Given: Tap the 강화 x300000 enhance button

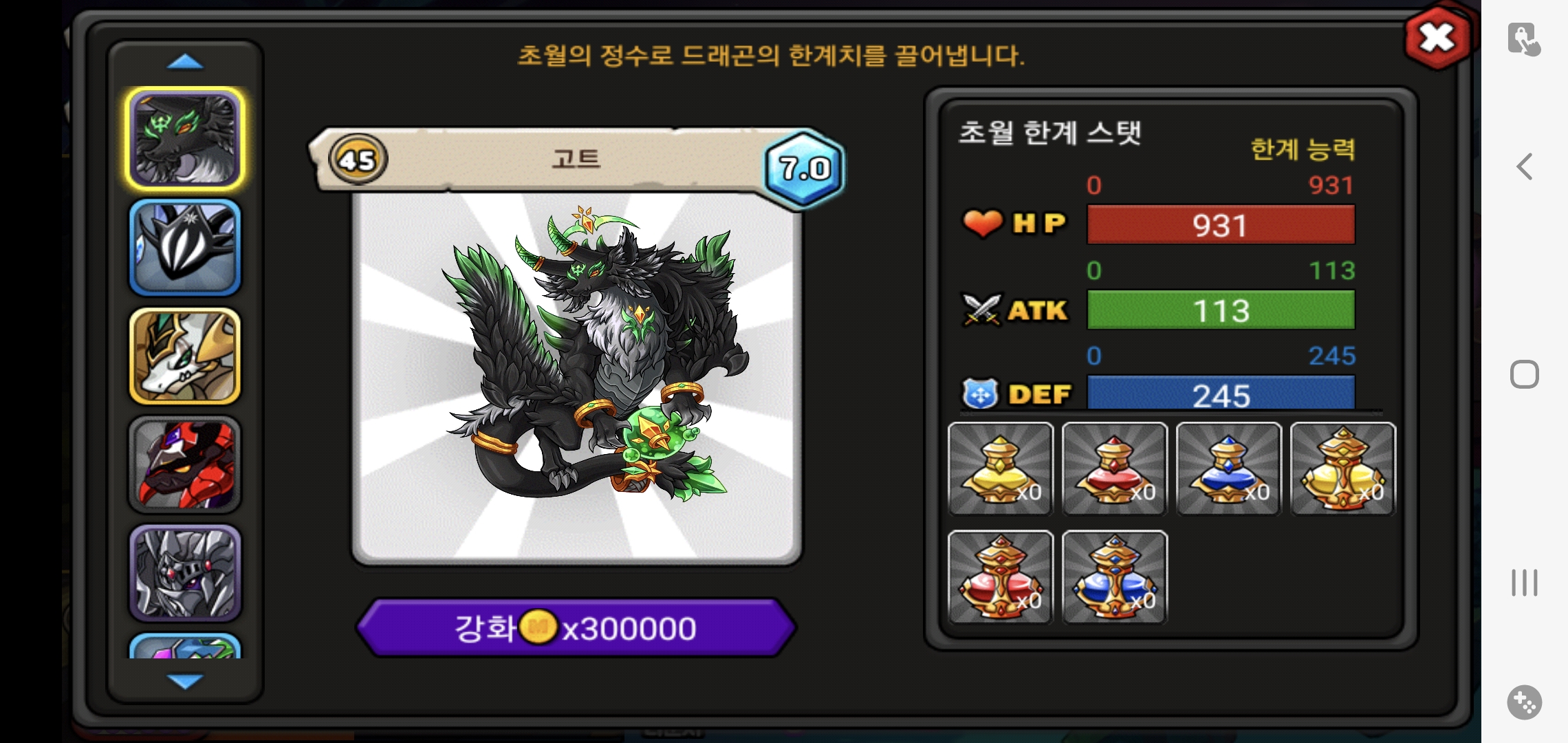Looking at the screenshot, I should click(576, 627).
